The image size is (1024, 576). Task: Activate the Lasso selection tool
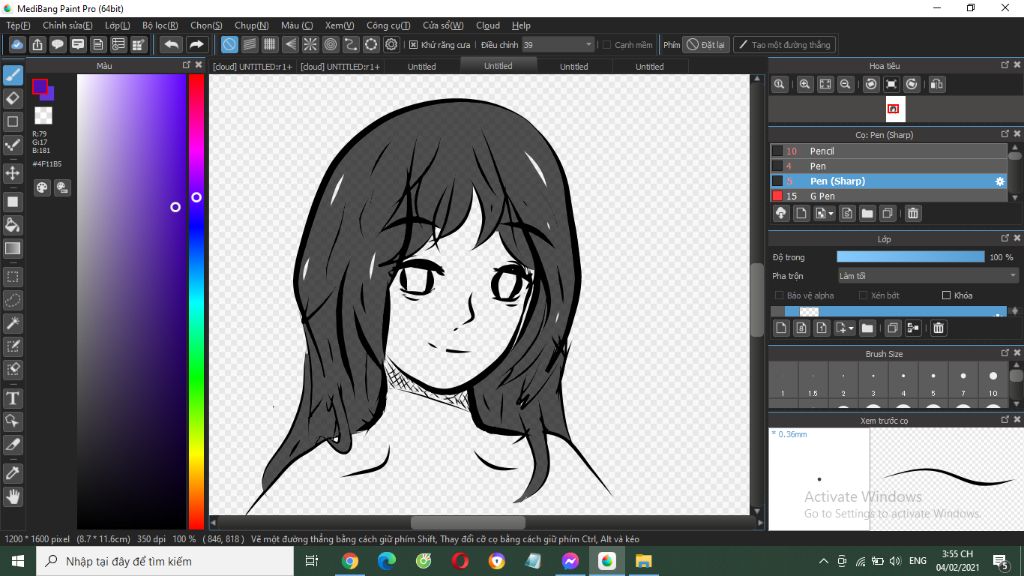point(12,300)
